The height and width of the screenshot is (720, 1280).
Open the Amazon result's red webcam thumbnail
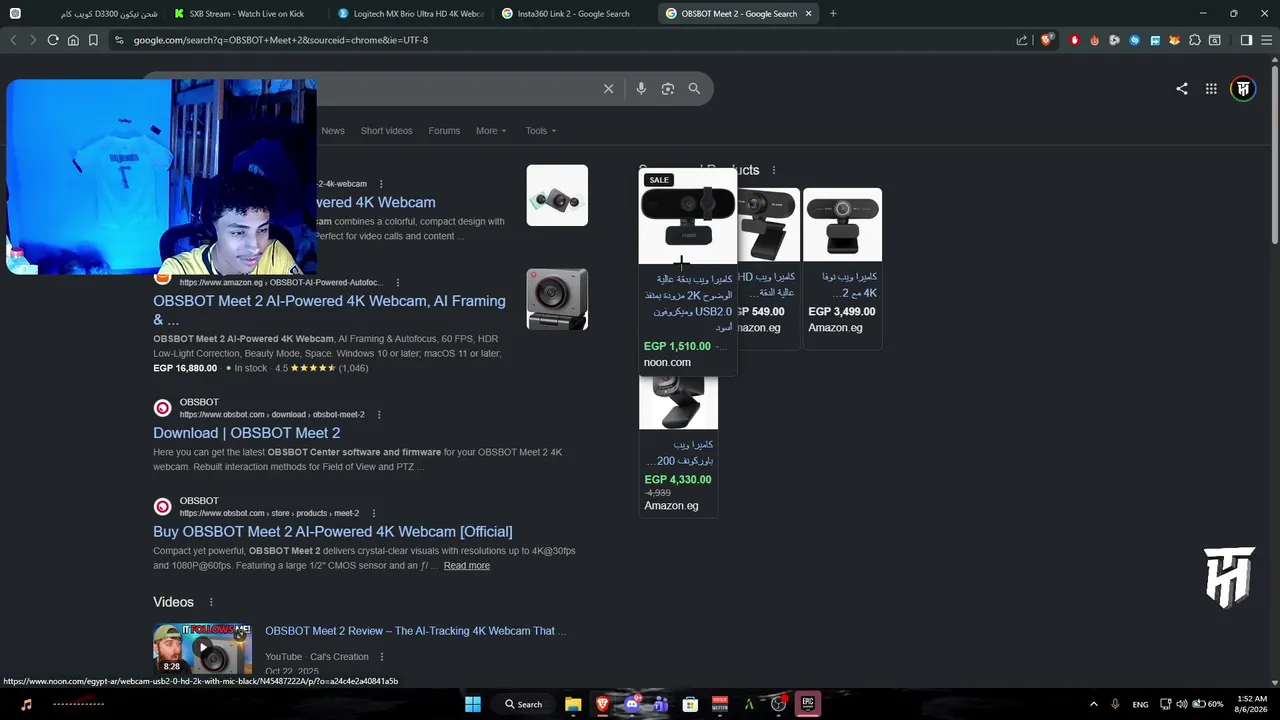(557, 299)
